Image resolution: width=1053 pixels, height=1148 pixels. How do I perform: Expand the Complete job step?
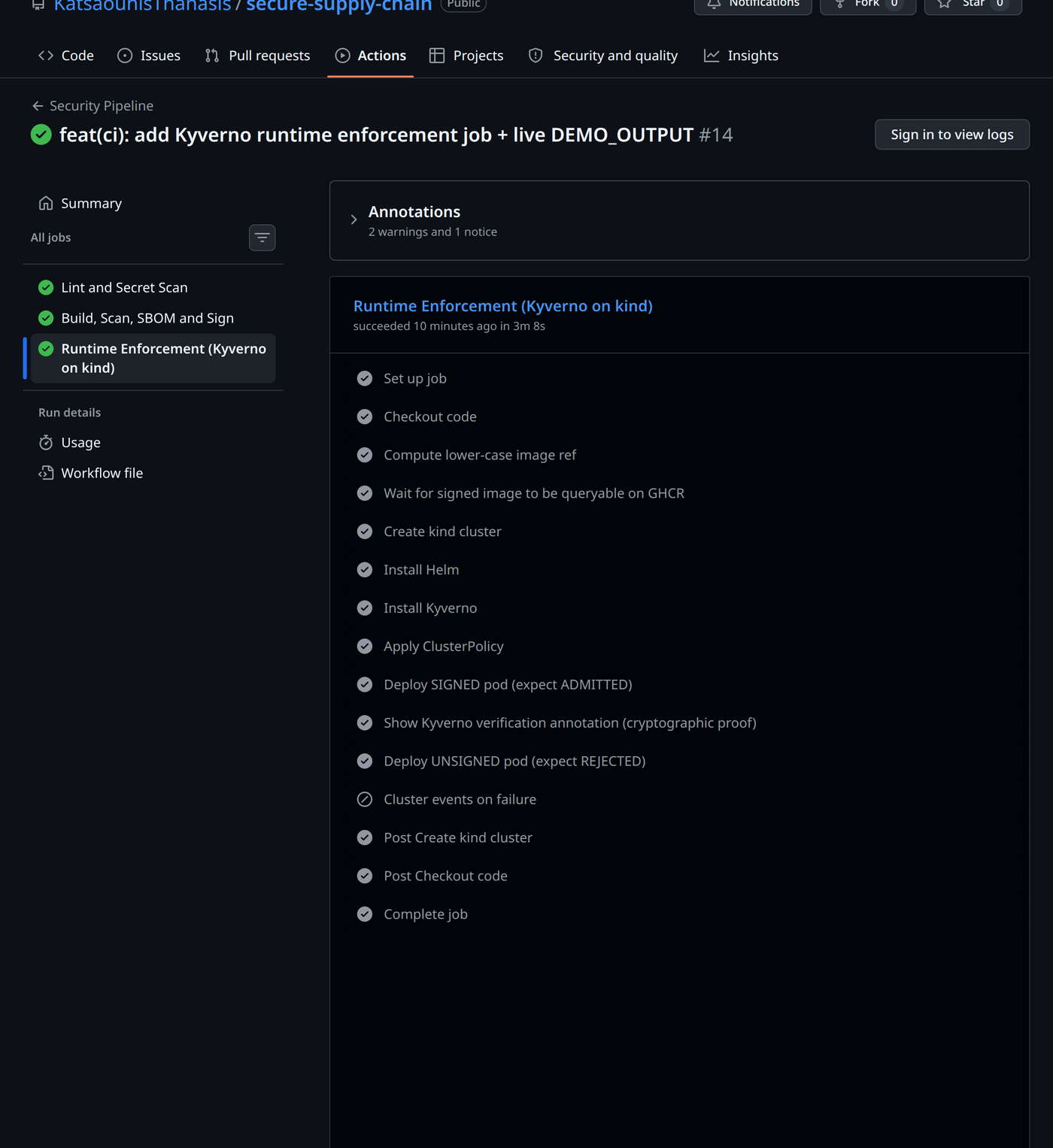(x=679, y=914)
